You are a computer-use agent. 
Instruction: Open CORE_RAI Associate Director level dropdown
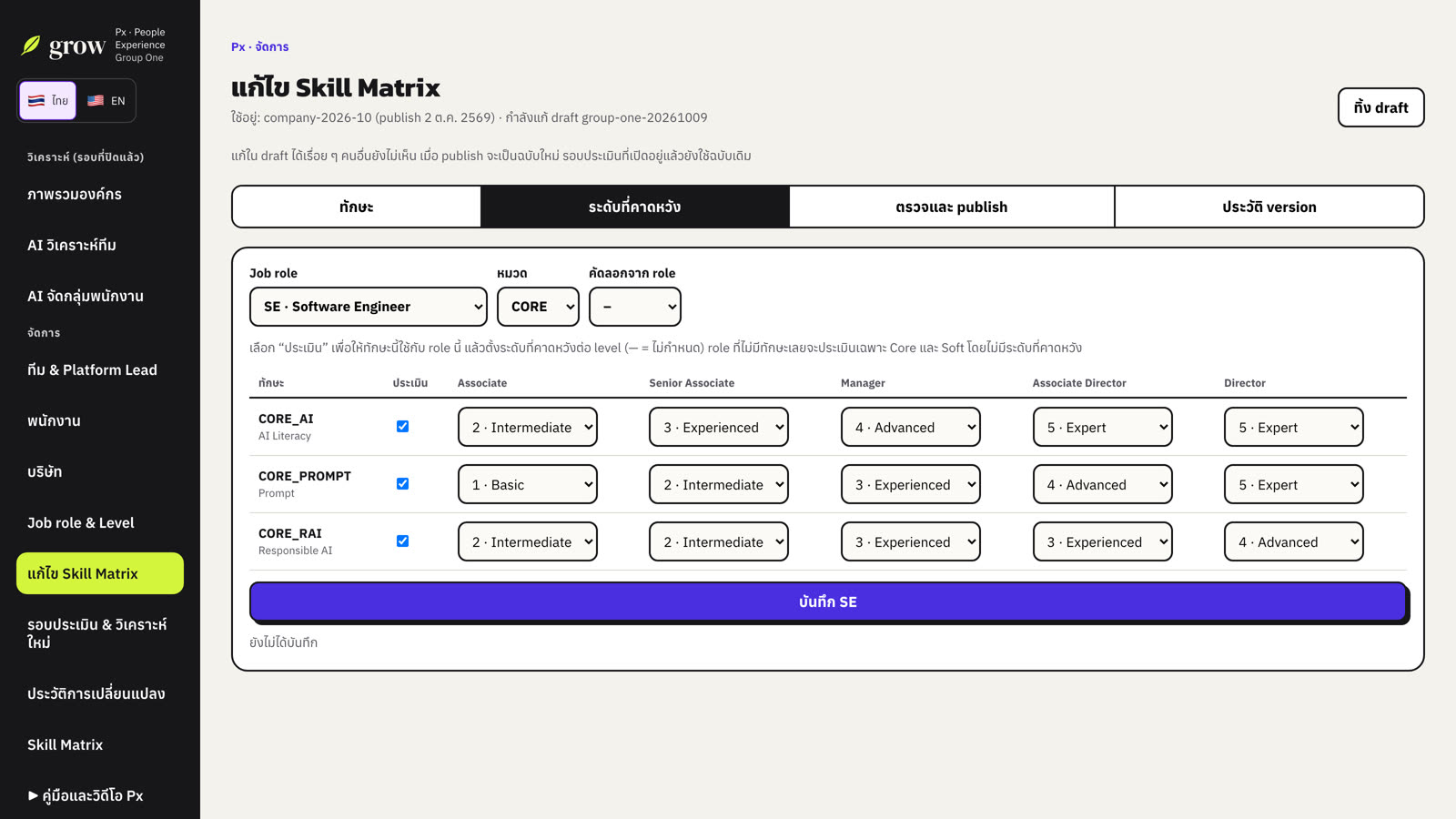pyautogui.click(x=1103, y=541)
